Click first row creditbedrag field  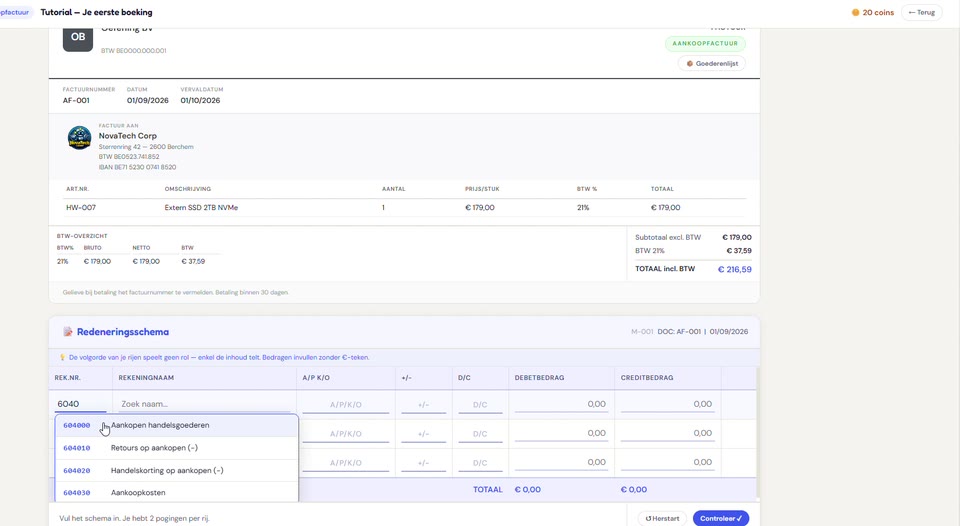[667, 404]
